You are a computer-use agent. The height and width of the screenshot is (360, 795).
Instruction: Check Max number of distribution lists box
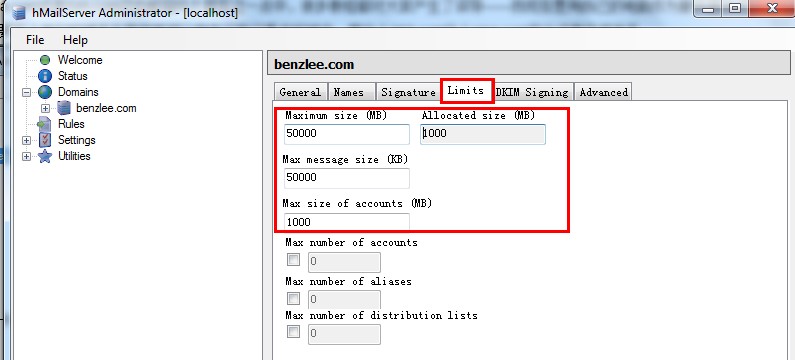pyautogui.click(x=293, y=332)
